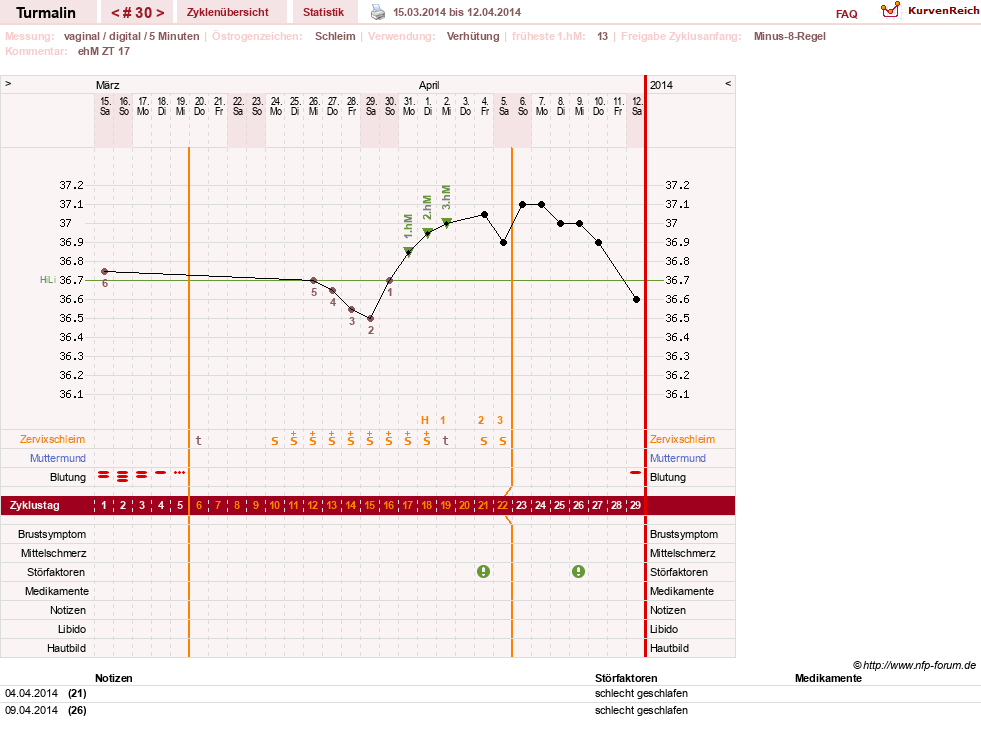Click the 2.hM temperature marker triangle

coord(428,233)
